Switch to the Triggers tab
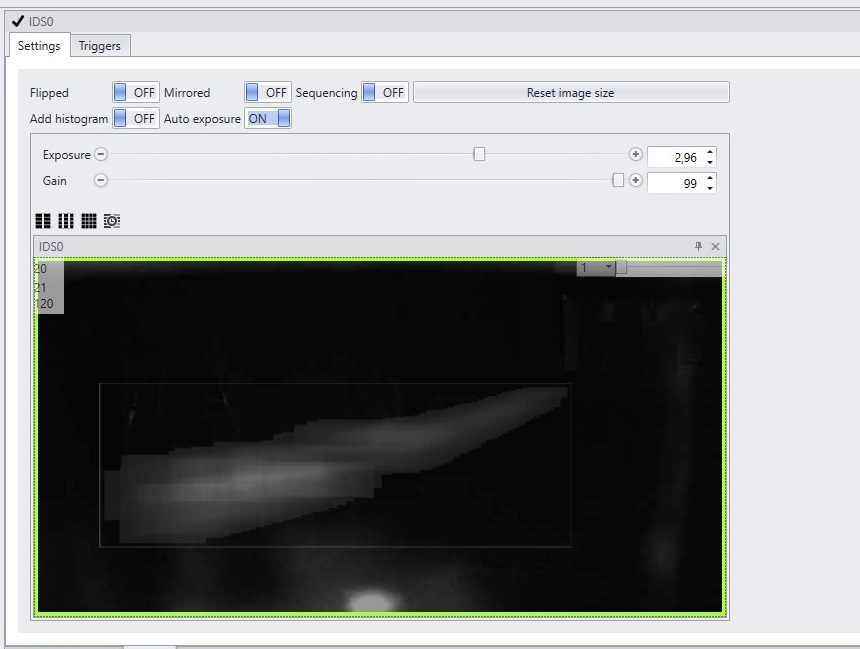This screenshot has height=649, width=860. (100, 46)
